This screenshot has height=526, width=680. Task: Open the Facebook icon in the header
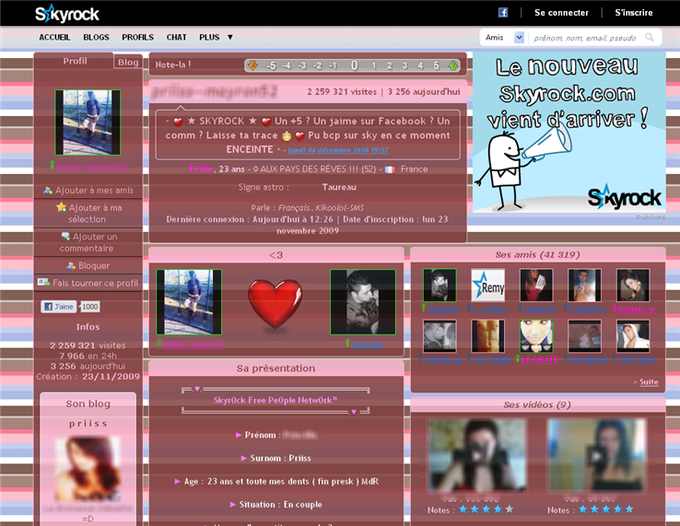click(503, 13)
